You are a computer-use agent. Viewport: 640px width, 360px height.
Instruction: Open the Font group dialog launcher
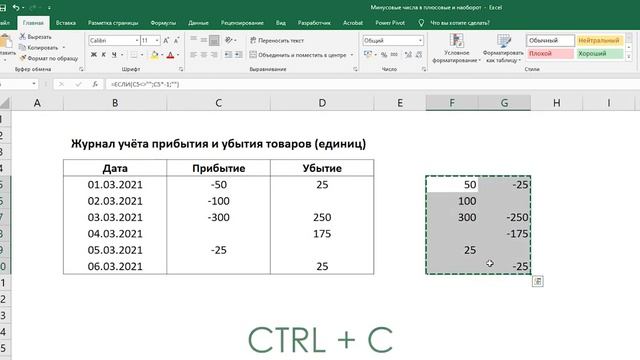point(181,69)
